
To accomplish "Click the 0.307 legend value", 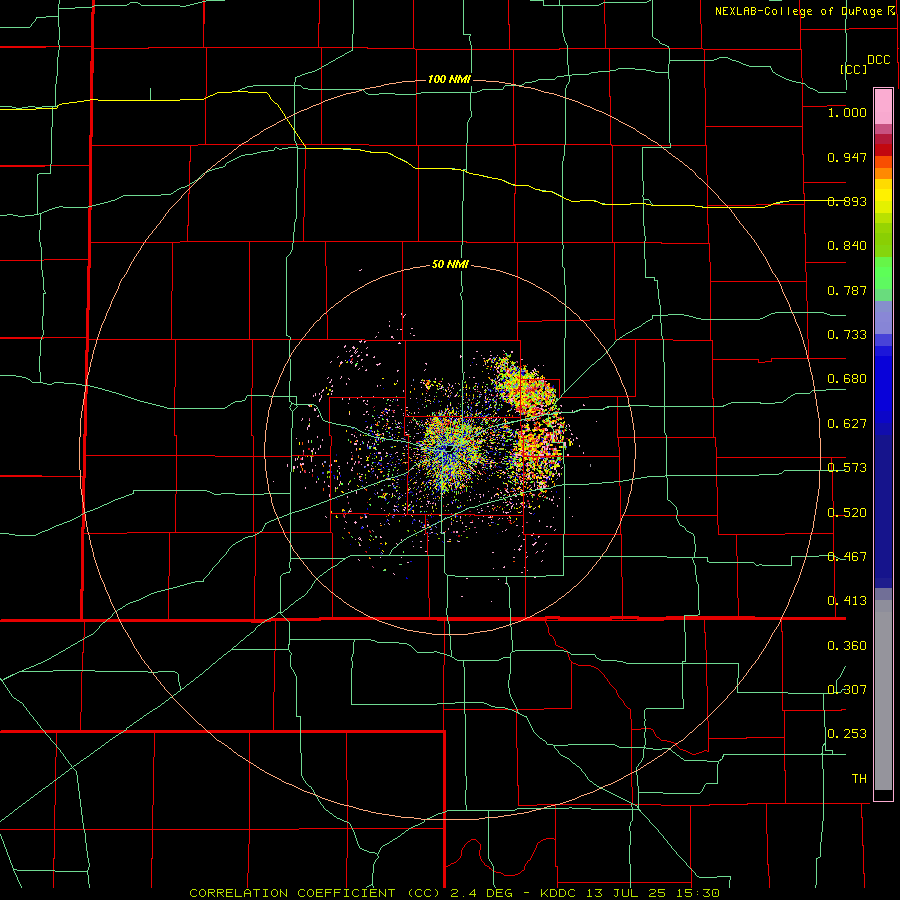I will point(847,689).
